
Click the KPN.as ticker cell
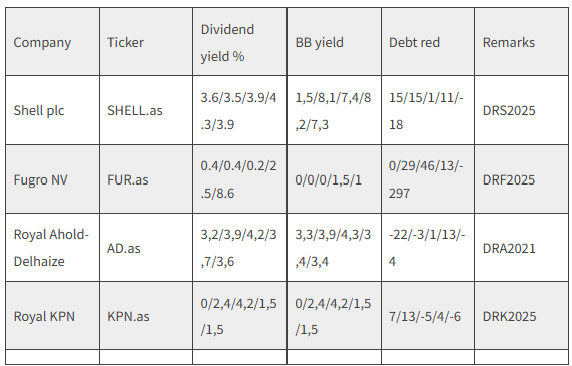[146, 316]
